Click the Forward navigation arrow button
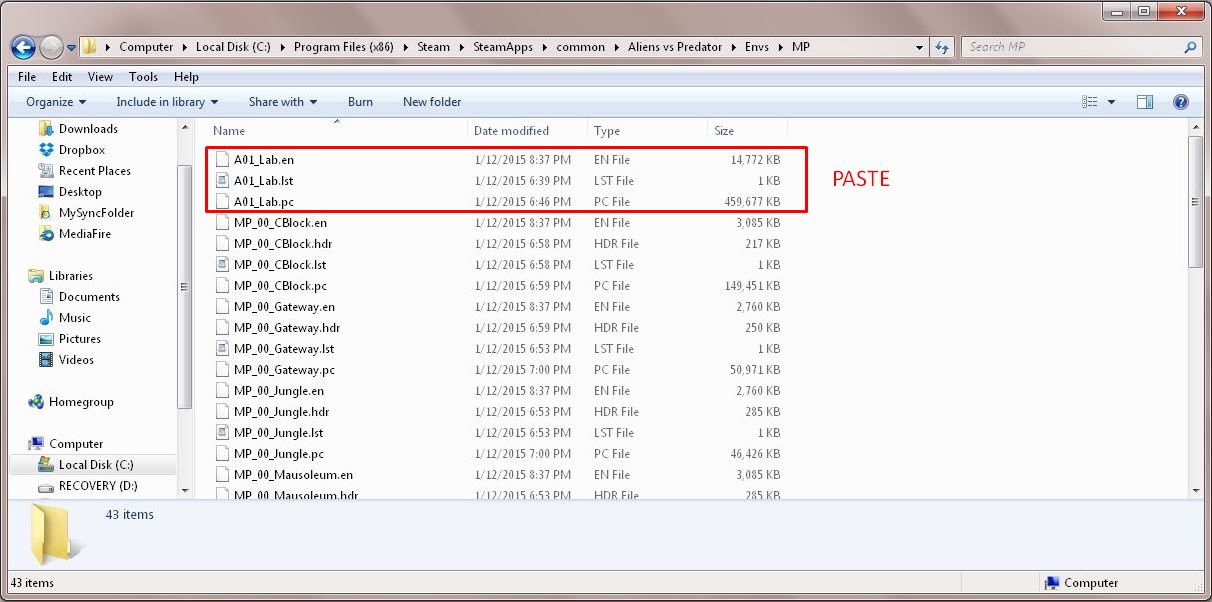This screenshot has width=1212, height=602. (52, 47)
